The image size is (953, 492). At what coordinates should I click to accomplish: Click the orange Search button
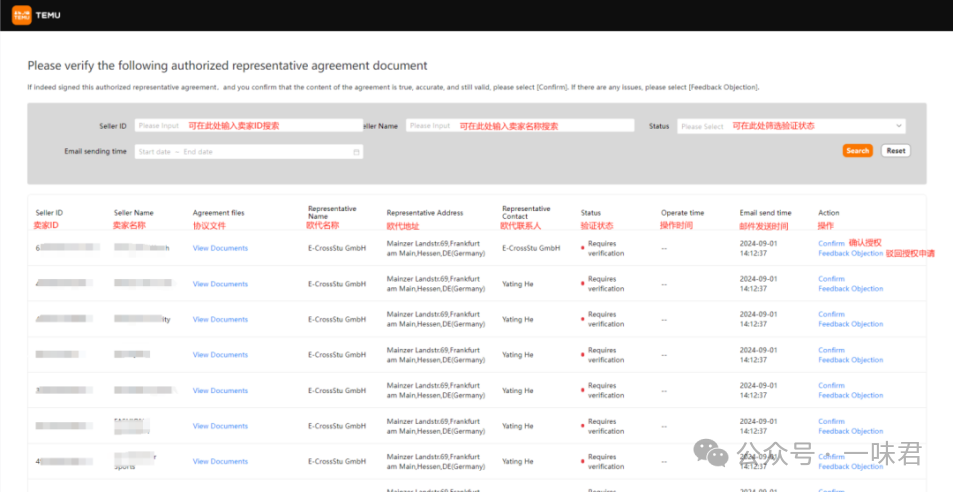(858, 151)
